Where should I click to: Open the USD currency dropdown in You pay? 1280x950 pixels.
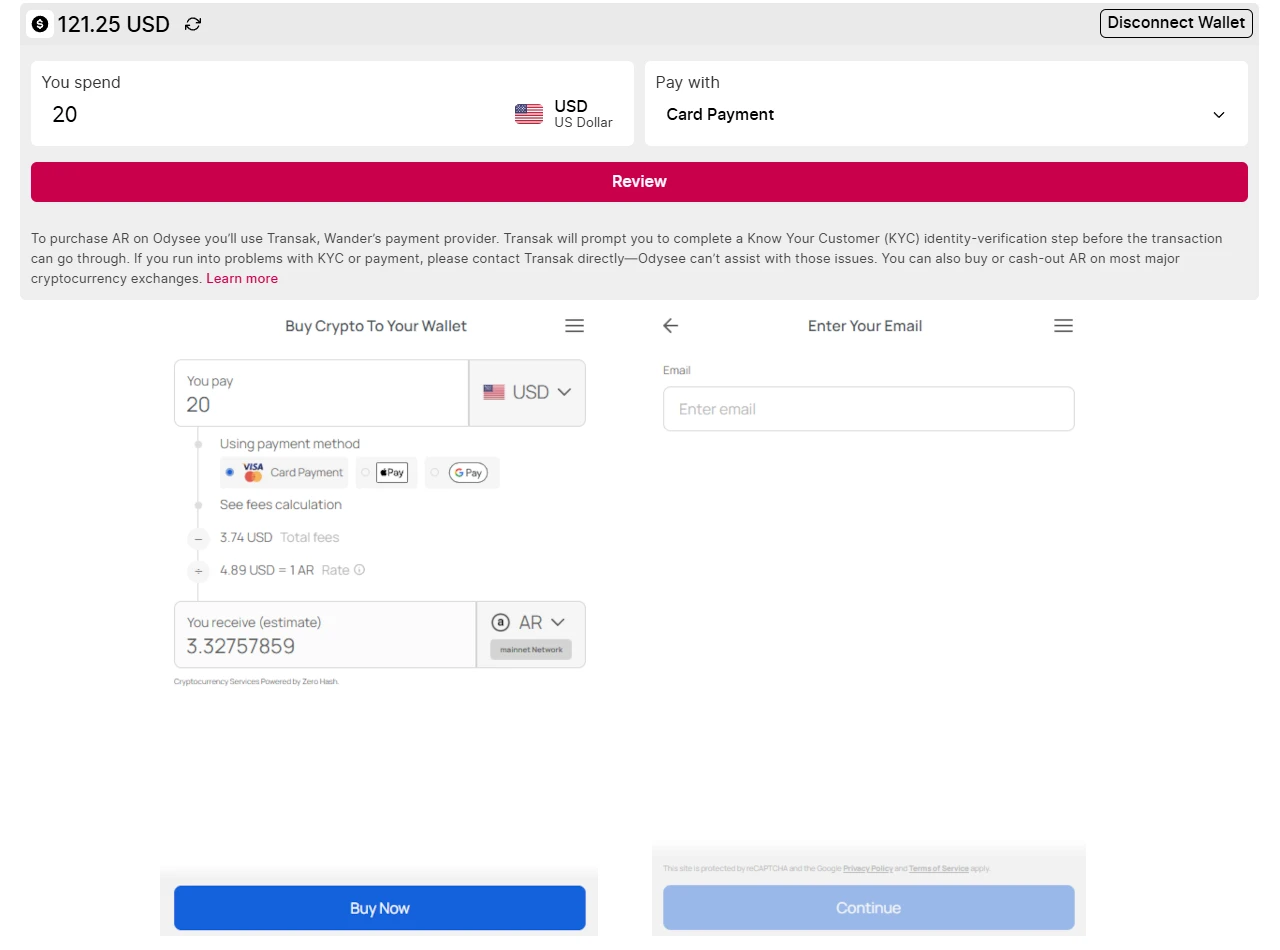click(527, 393)
